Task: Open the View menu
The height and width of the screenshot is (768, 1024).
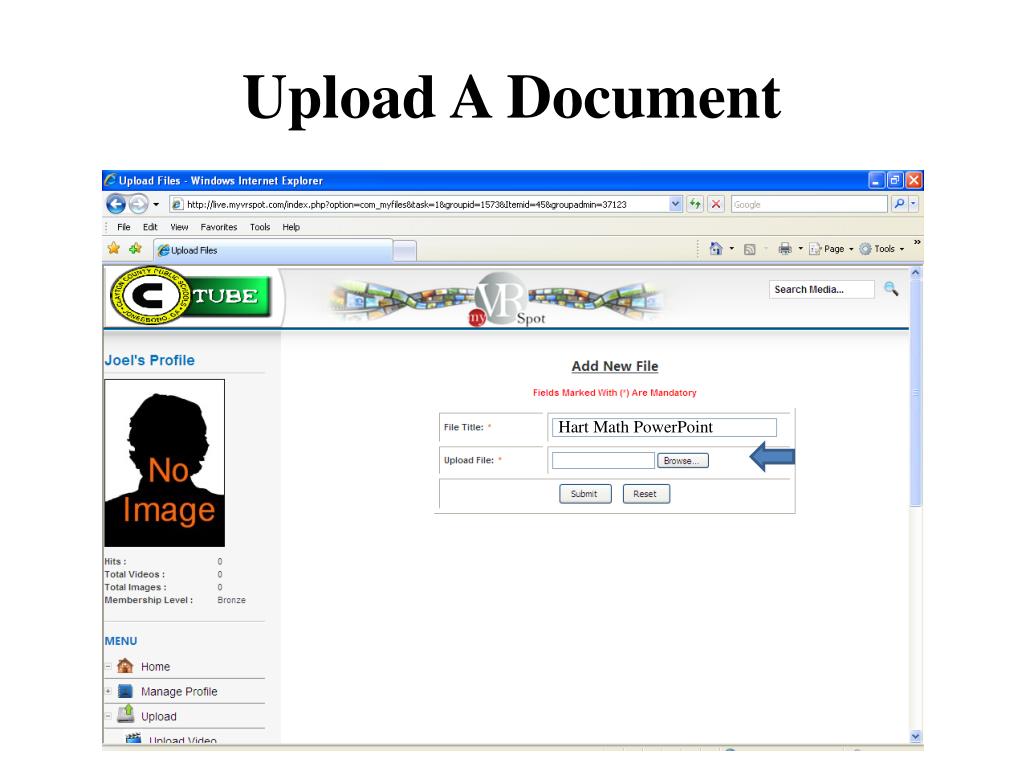Action: pos(179,227)
